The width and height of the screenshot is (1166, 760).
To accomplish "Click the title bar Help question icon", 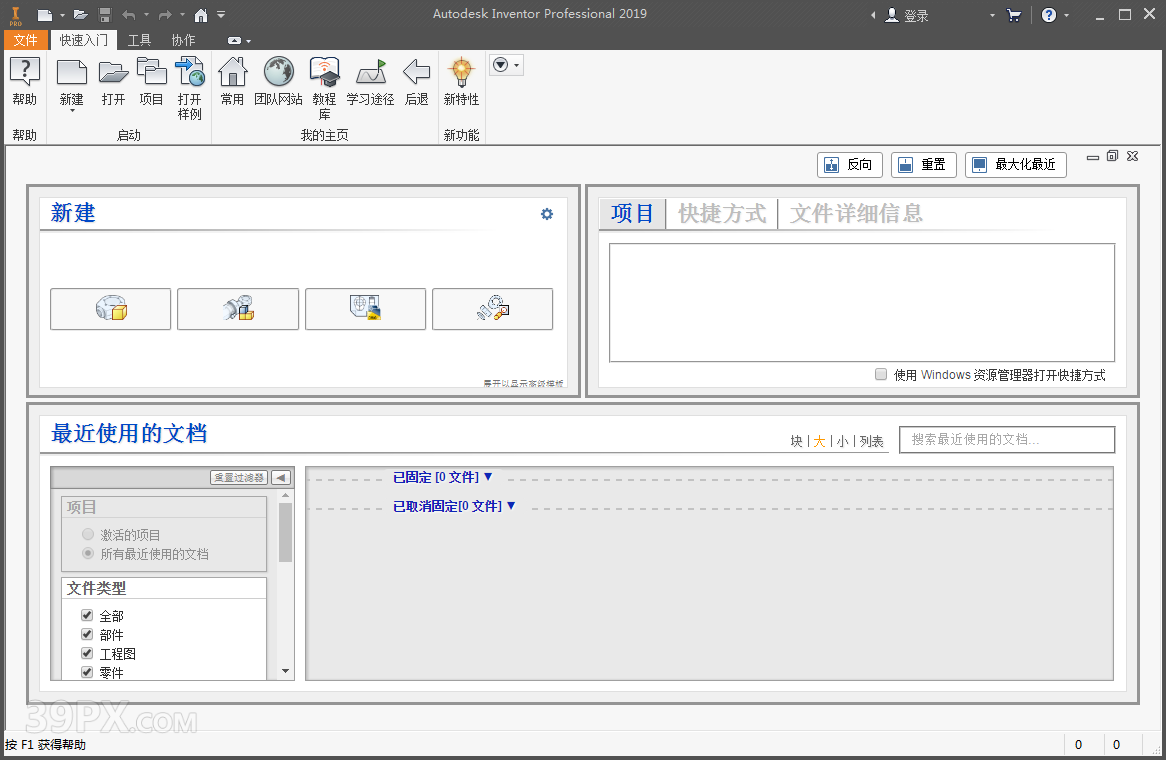I will coord(1049,15).
